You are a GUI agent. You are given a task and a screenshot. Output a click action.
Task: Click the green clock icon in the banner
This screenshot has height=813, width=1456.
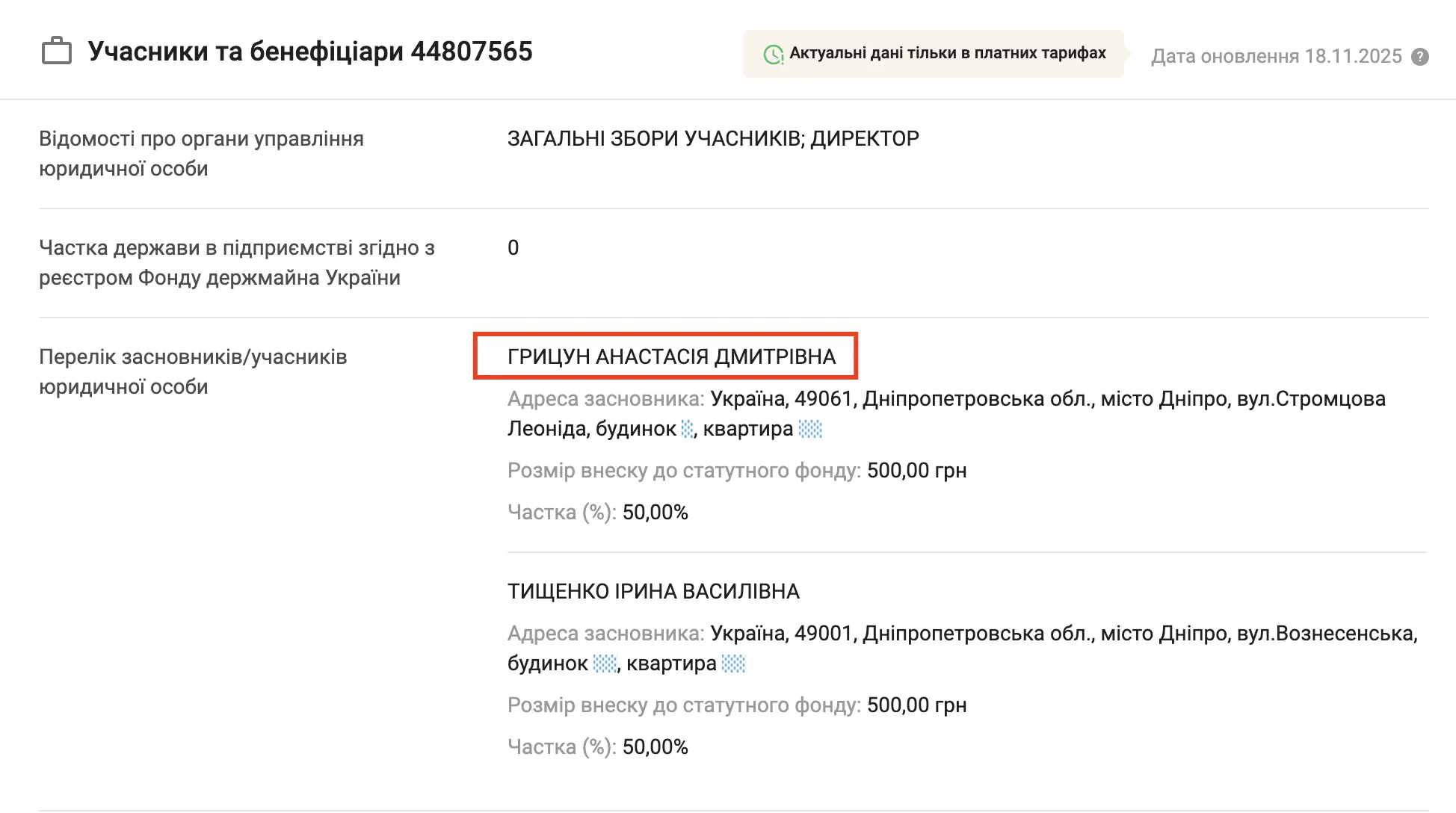(773, 54)
